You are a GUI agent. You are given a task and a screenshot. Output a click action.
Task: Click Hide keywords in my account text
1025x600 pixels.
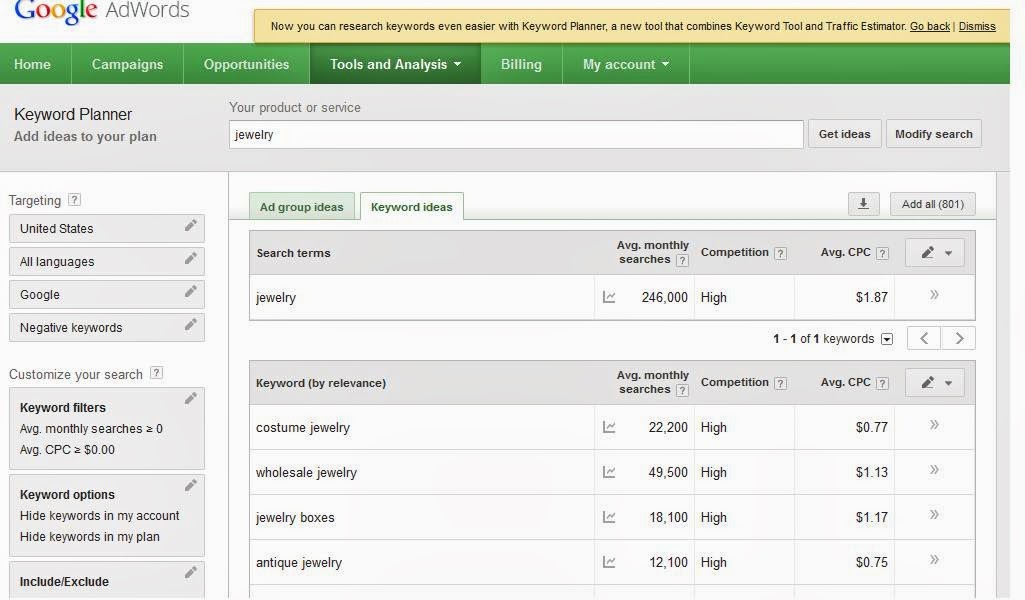(99, 516)
